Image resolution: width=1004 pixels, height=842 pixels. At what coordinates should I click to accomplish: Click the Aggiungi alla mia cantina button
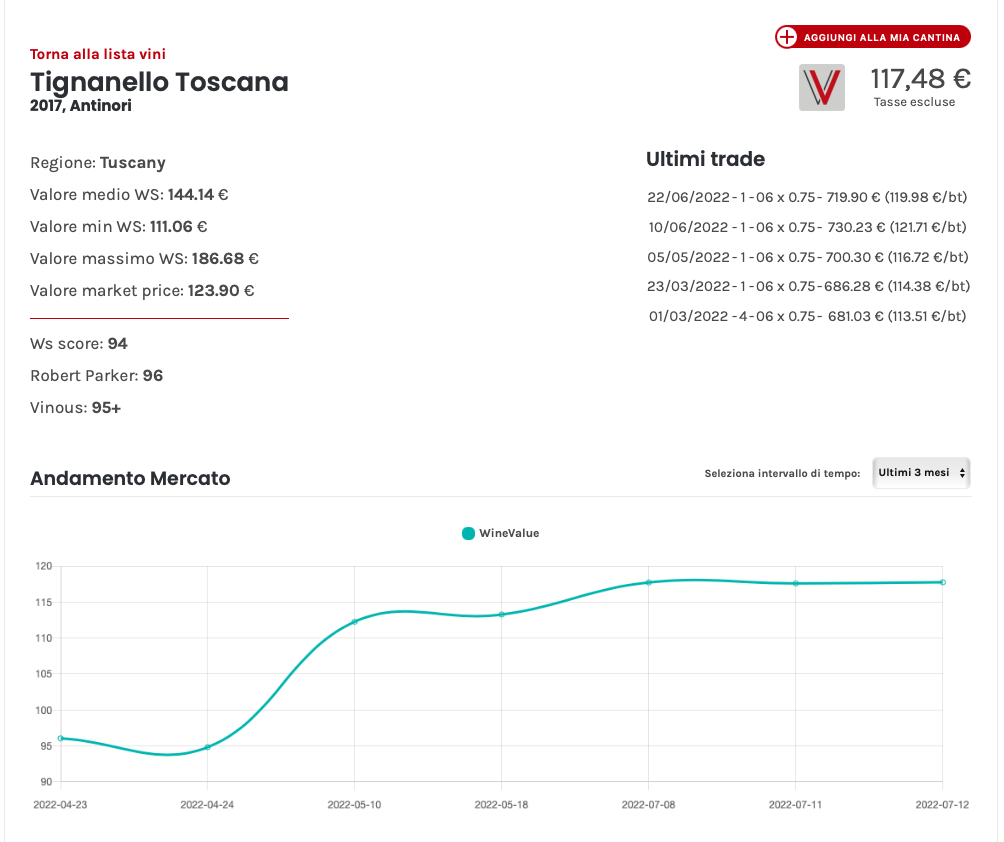[x=873, y=37]
